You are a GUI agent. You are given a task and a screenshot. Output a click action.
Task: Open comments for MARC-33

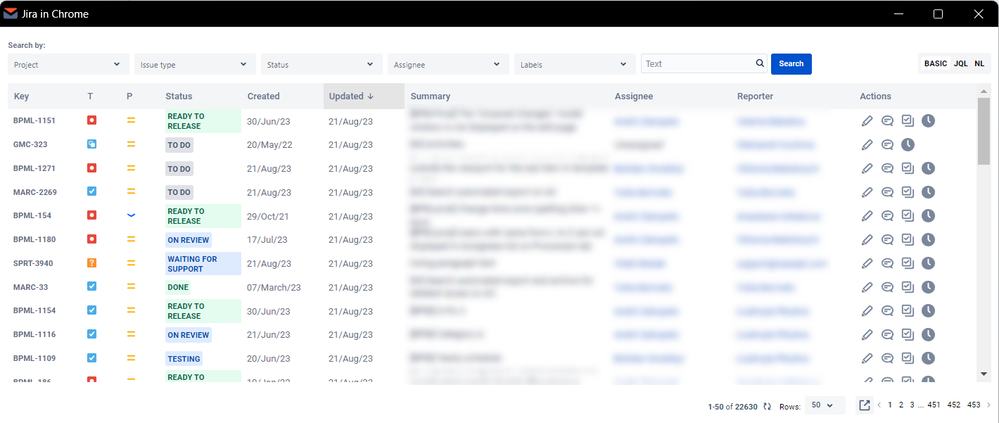[887, 287]
